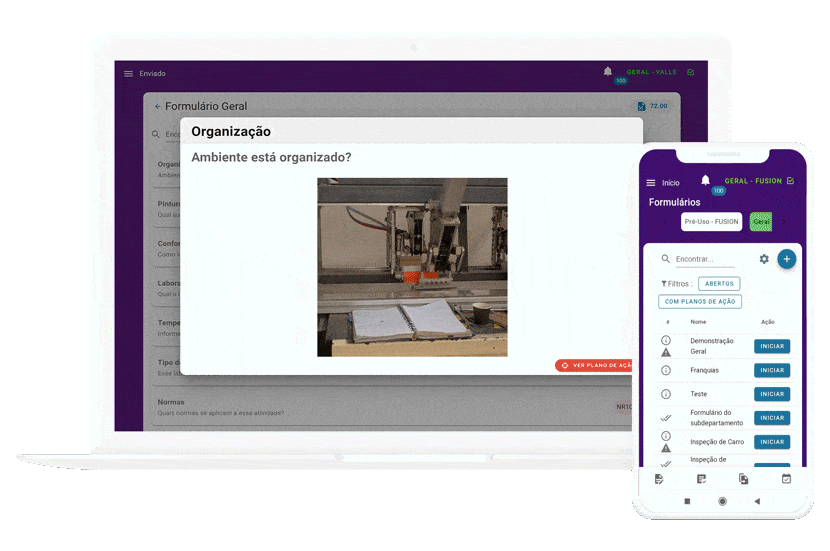Open the checklist icon in phone bottom bar
830x551 pixels.
tap(701, 479)
